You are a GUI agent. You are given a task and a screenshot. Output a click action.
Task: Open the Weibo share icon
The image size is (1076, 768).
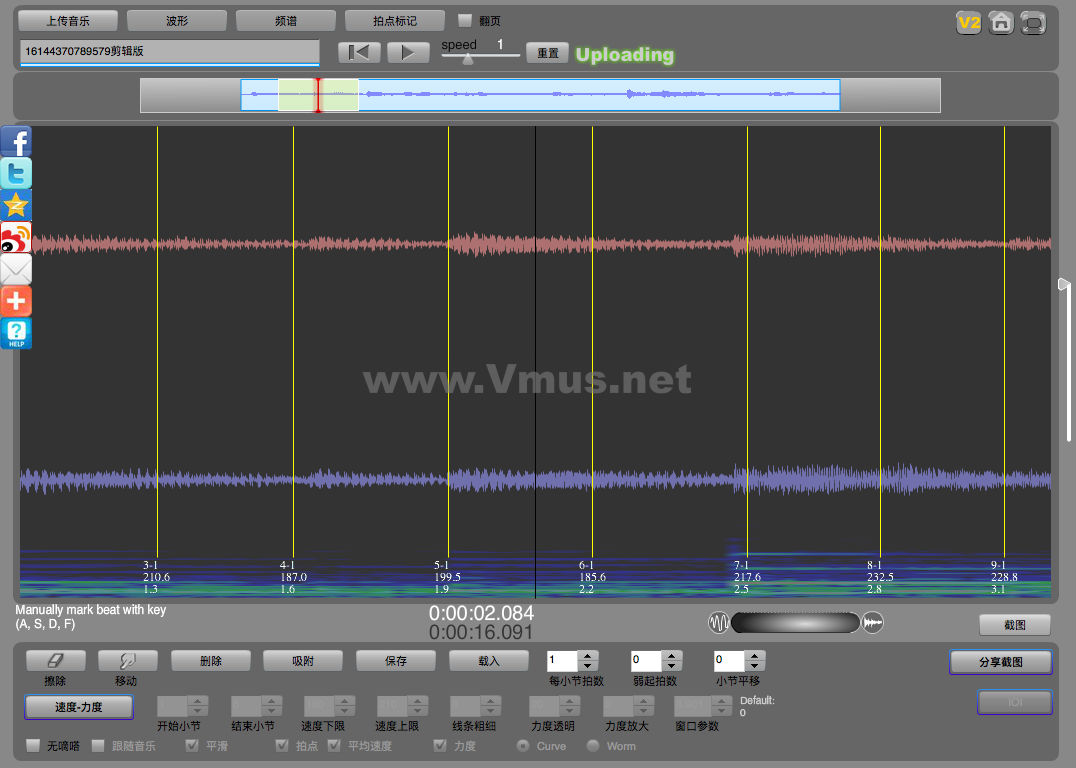16,238
